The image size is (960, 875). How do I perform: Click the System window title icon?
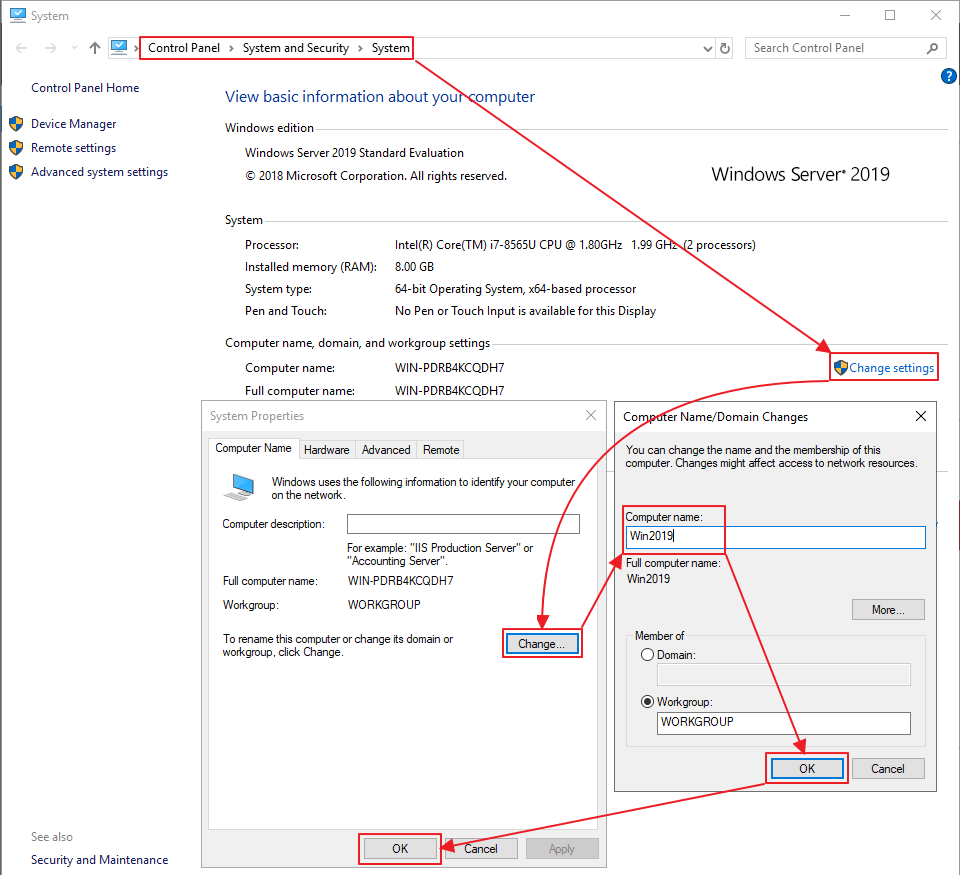(18, 15)
